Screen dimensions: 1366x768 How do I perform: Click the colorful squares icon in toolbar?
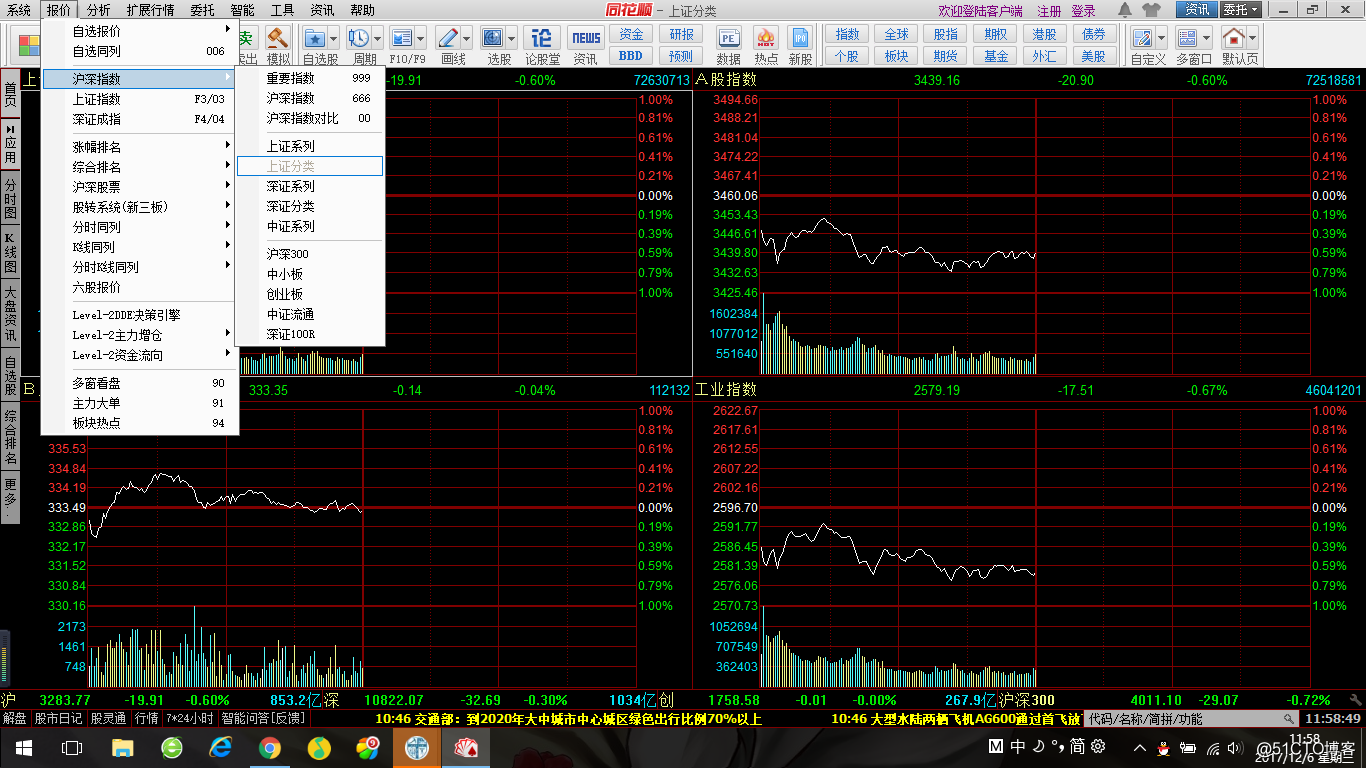tap(27, 45)
